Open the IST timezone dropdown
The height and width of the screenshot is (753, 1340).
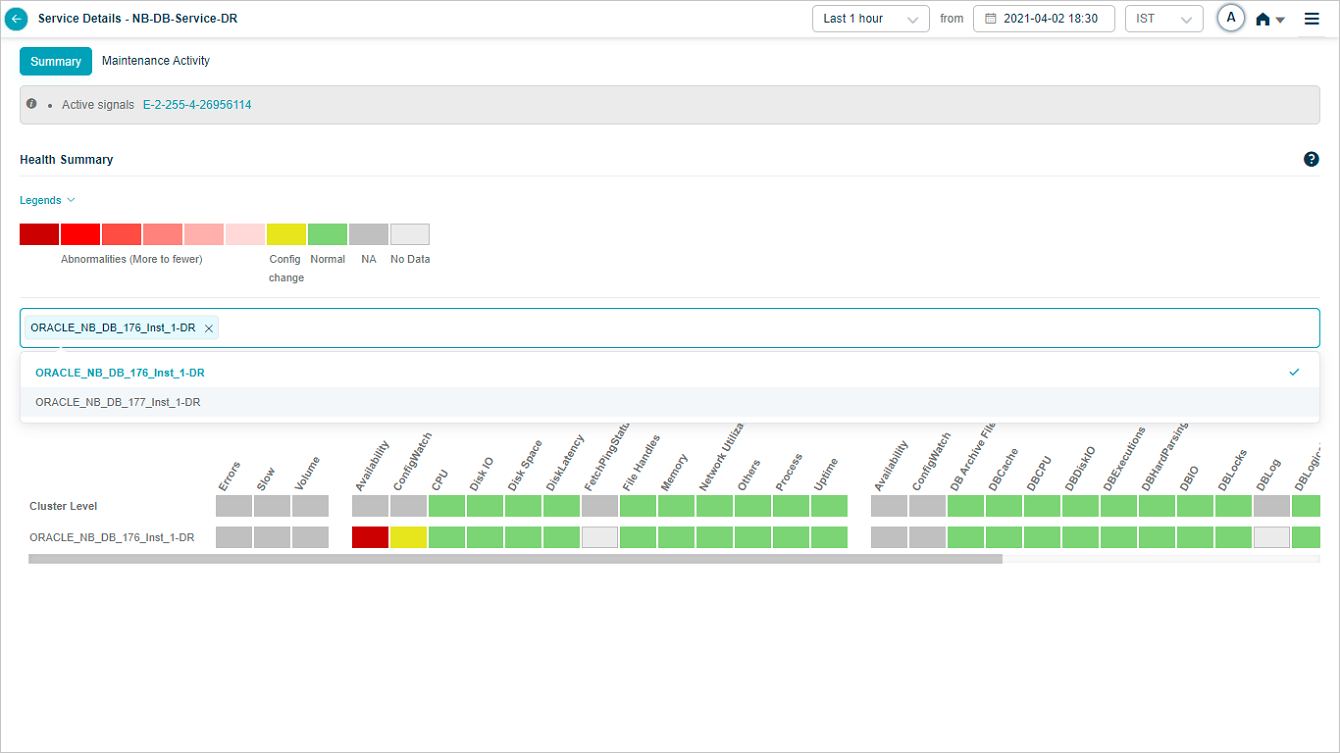tap(1163, 19)
